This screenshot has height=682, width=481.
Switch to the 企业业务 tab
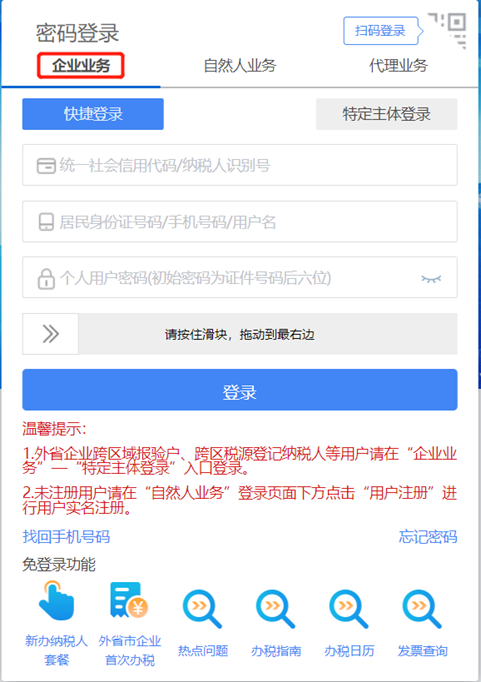click(81, 66)
